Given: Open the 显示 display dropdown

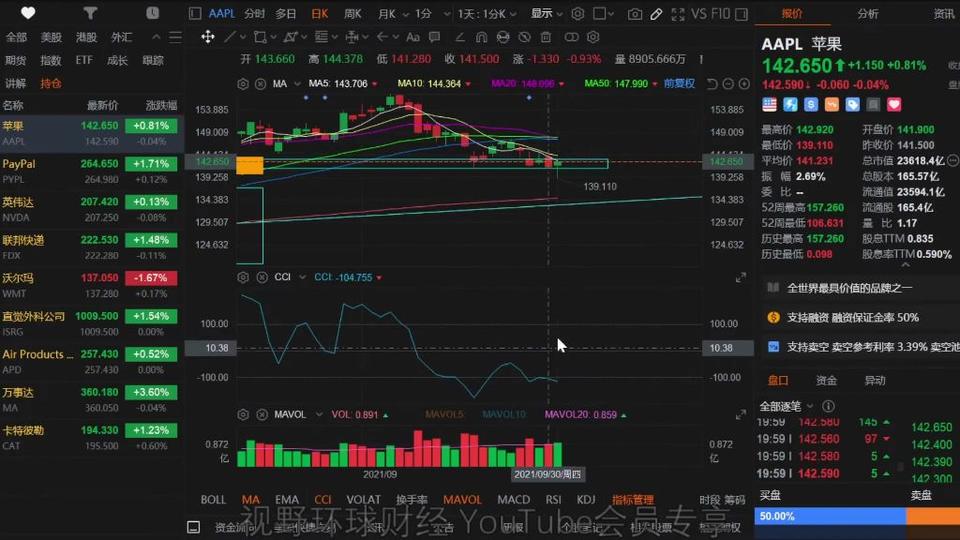Looking at the screenshot, I should 546,13.
